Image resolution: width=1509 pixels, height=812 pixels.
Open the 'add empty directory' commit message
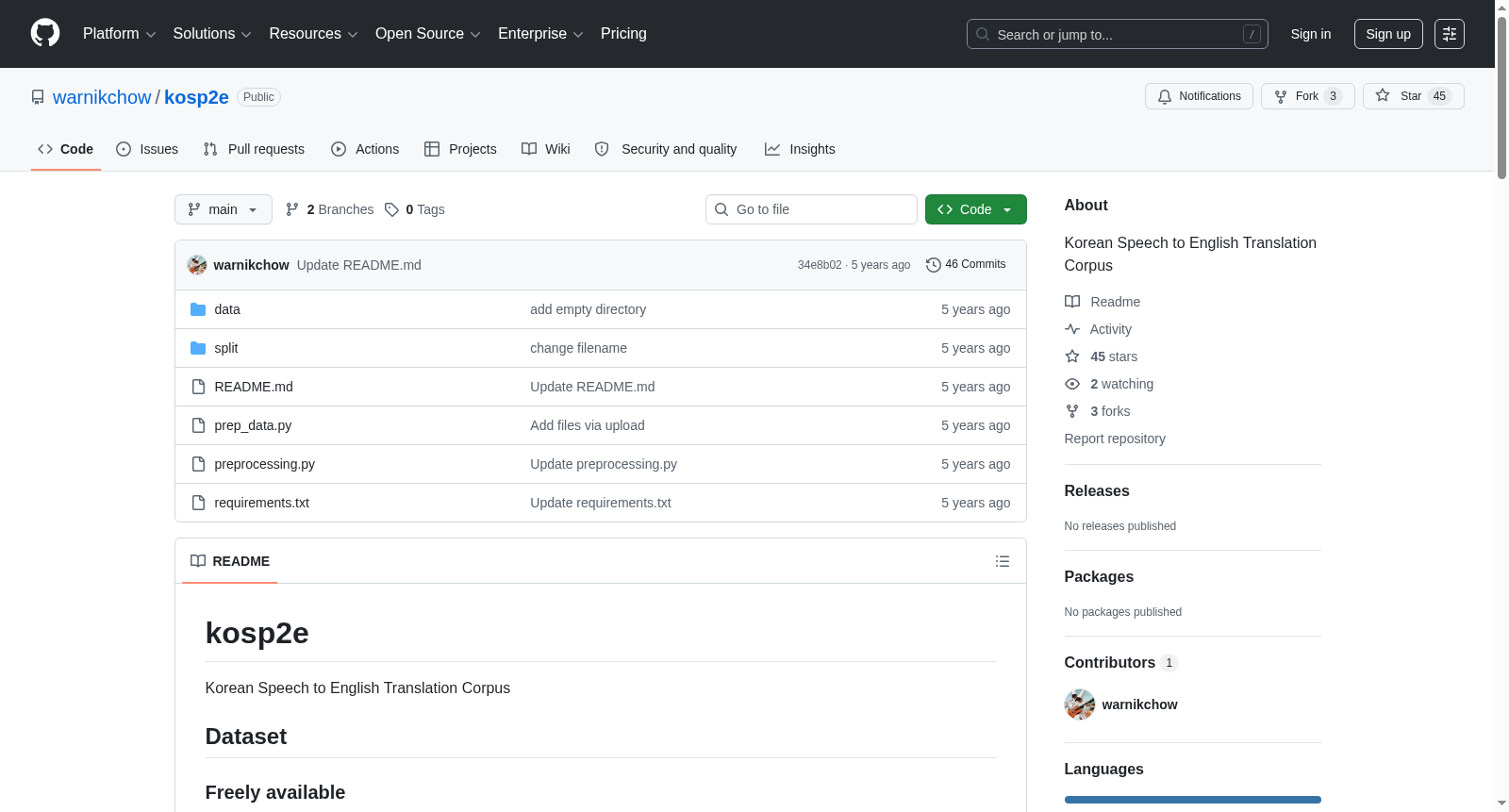588,309
